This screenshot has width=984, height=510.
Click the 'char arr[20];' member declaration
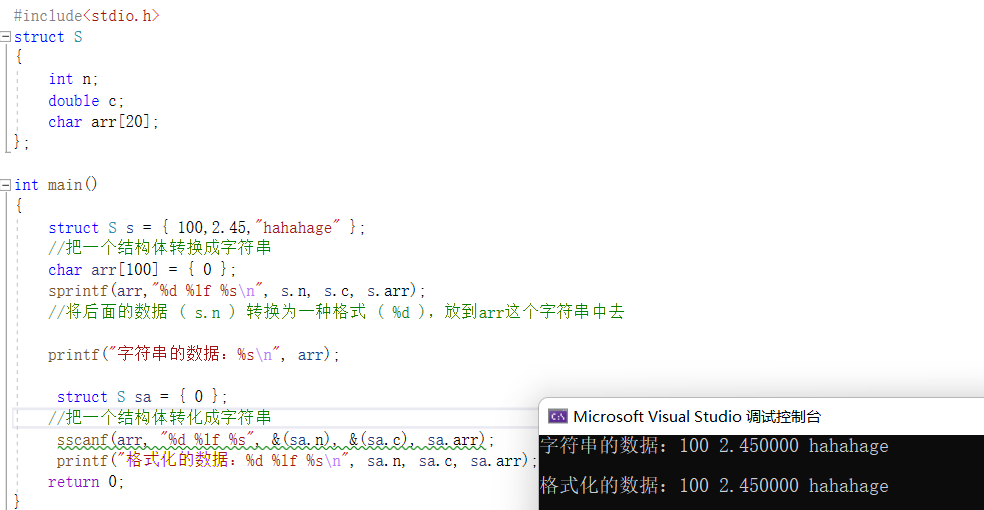(103, 122)
